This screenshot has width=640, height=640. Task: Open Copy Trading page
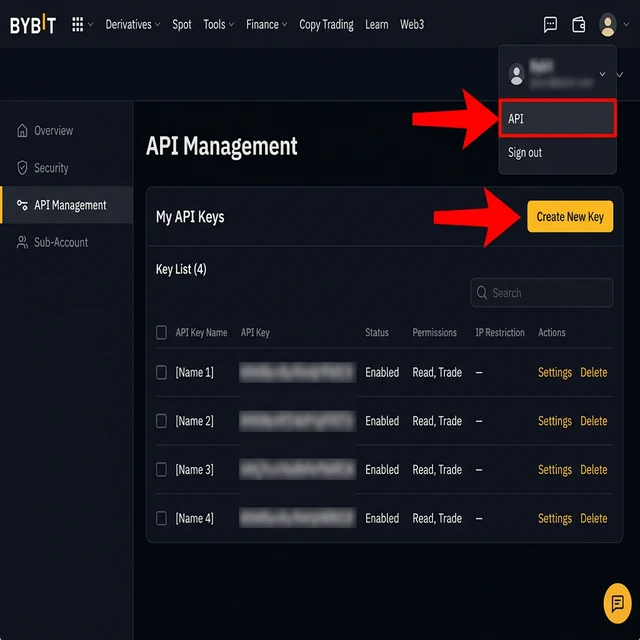click(x=326, y=24)
